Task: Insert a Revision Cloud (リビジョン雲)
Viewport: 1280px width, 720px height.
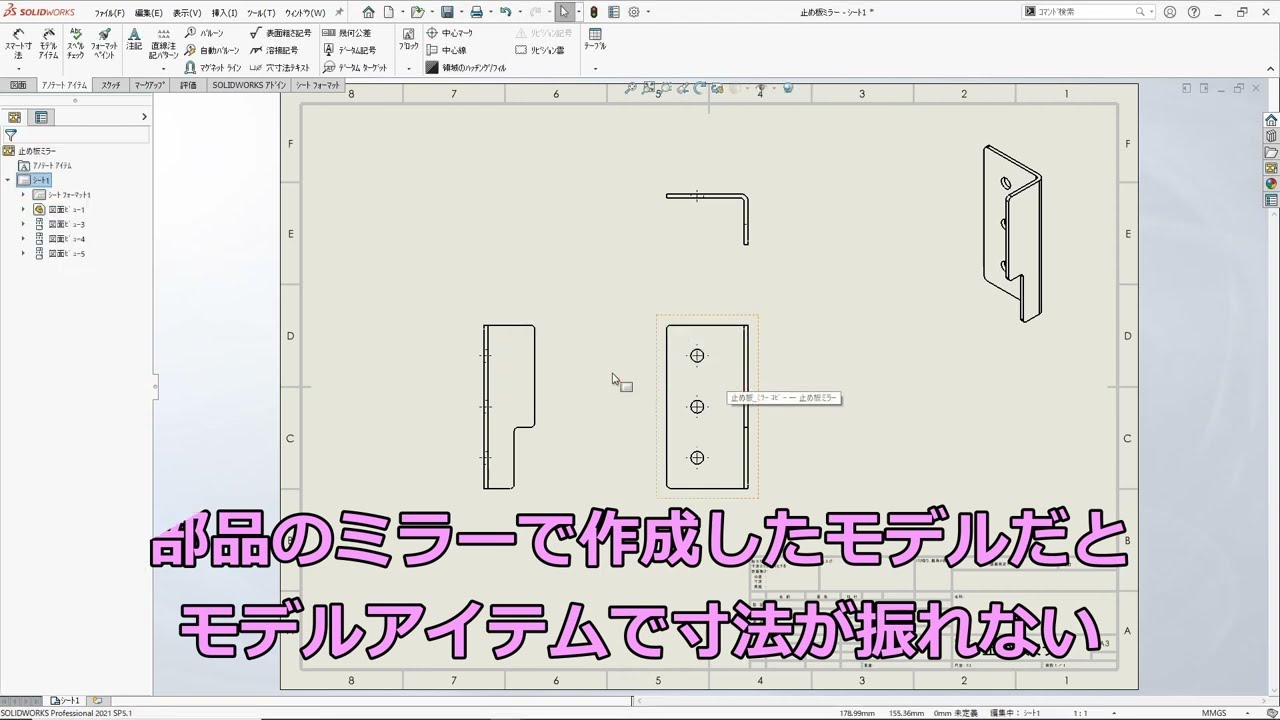Action: tap(541, 50)
